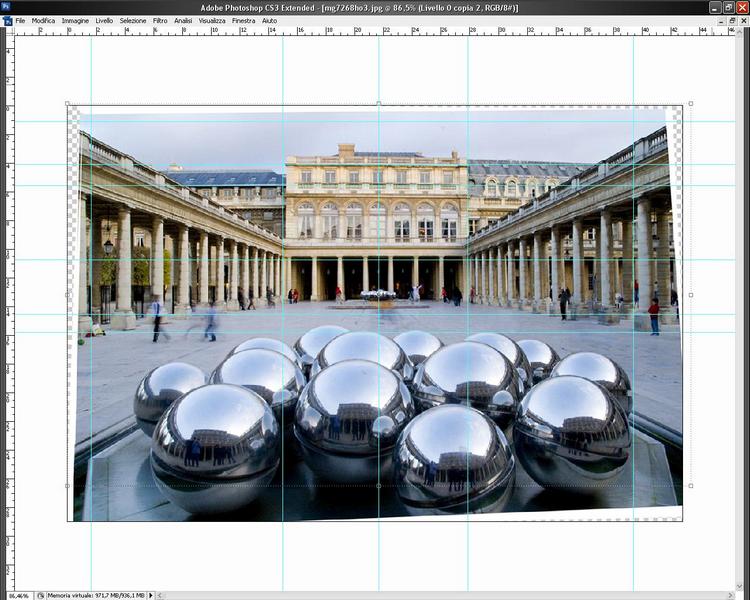Open the Livello menu

pos(104,20)
